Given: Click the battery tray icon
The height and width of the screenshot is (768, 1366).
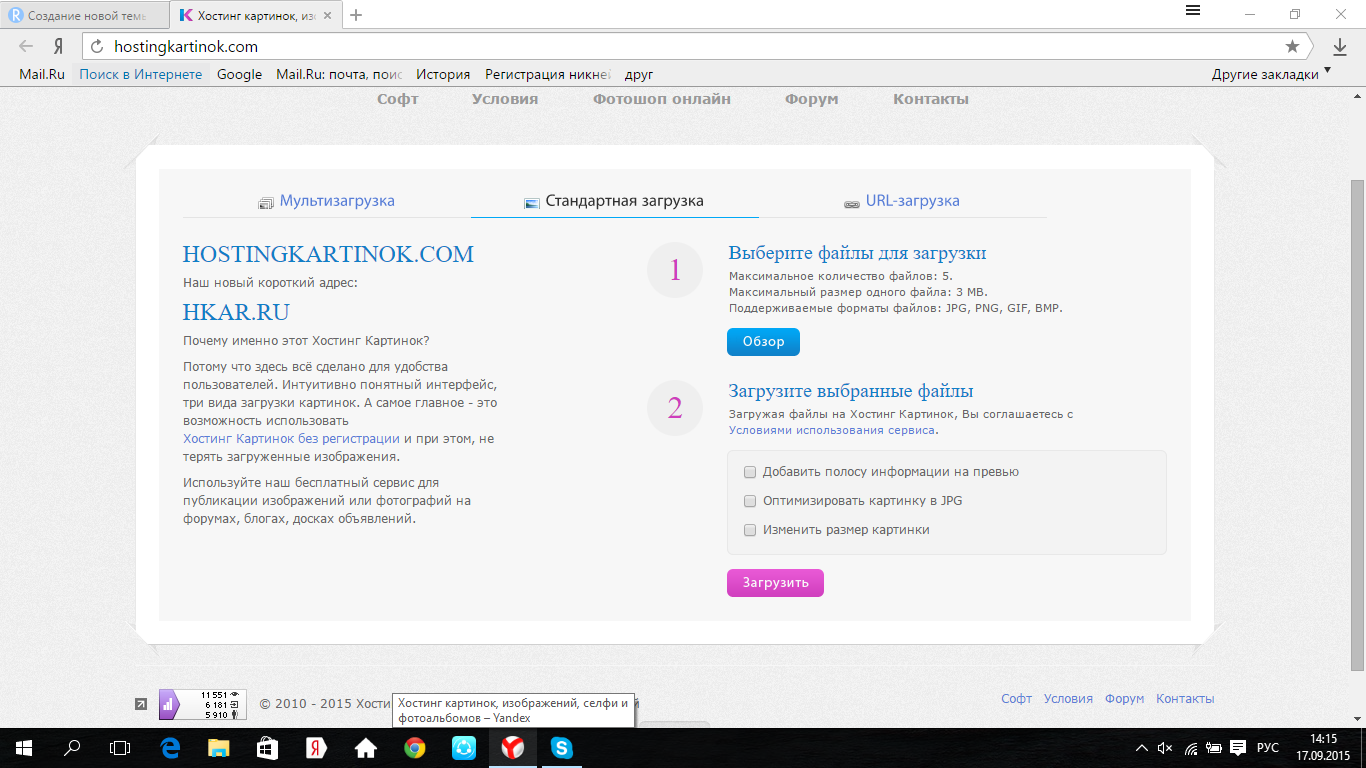Looking at the screenshot, I should coord(1214,747).
